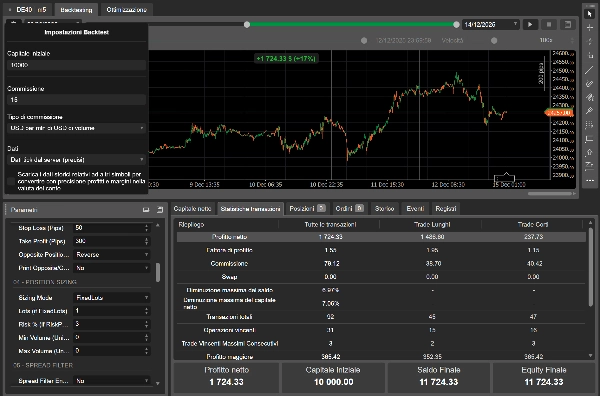Open the end date 14/12/2026 dropdown
The width and height of the screenshot is (600, 396).
(x=491, y=24)
